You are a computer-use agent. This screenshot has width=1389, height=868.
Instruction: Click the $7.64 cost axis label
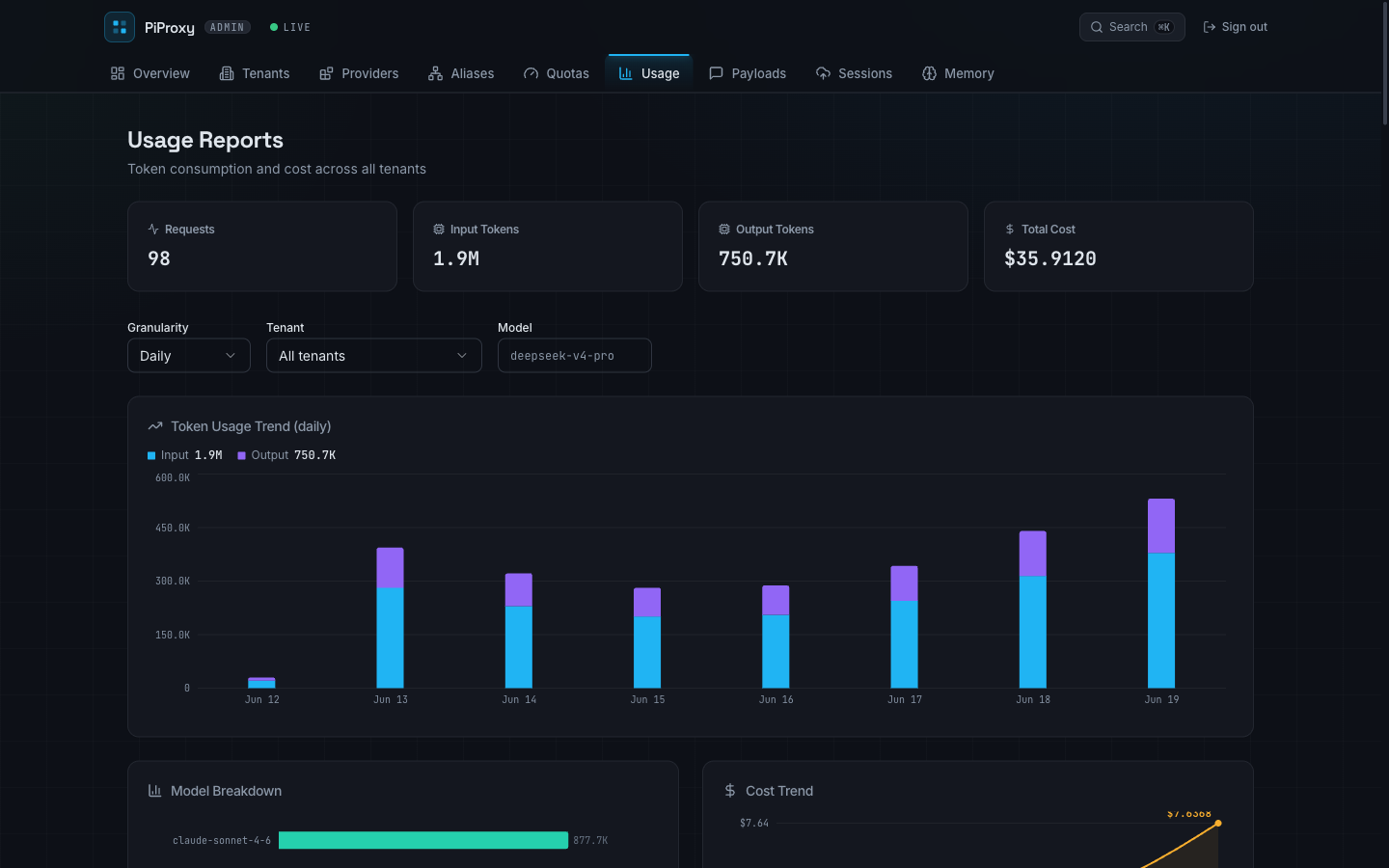click(754, 823)
